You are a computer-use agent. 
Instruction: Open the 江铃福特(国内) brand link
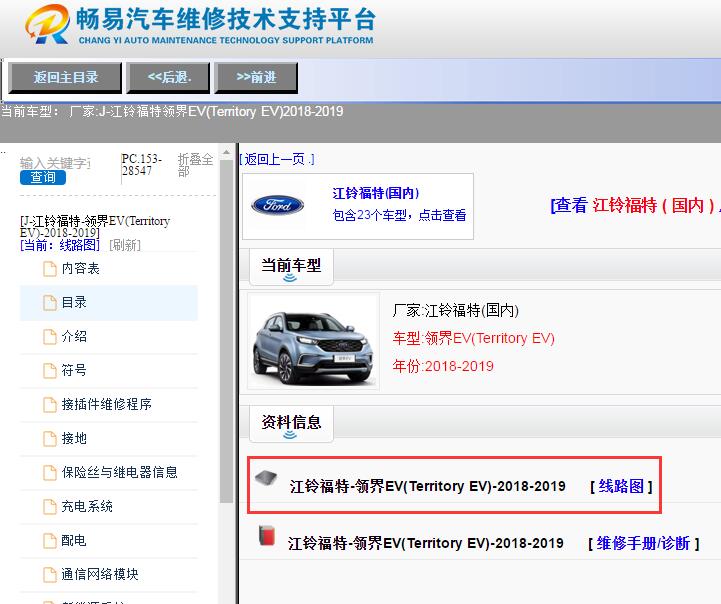pos(376,193)
